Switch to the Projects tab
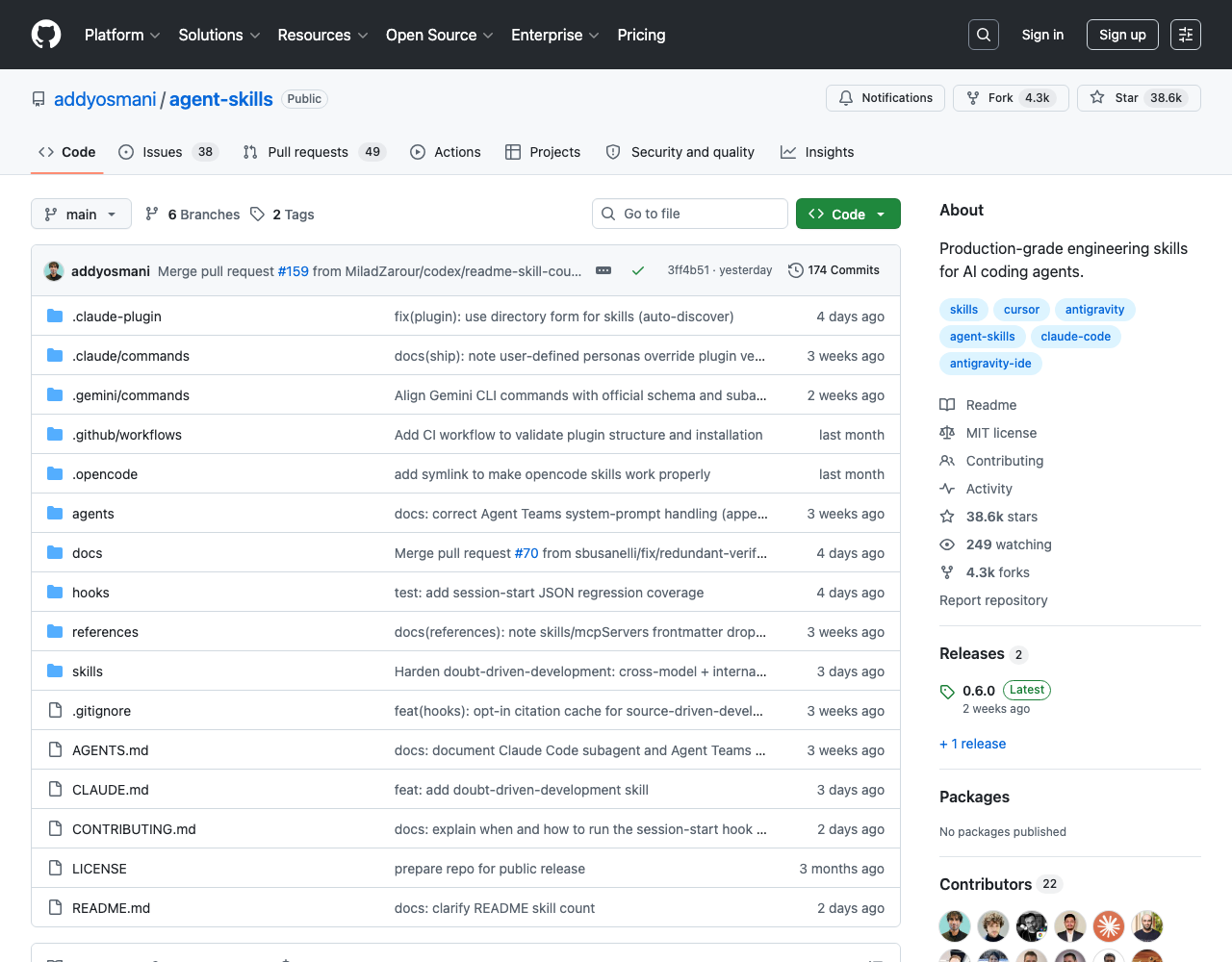The image size is (1232, 962). [543, 152]
